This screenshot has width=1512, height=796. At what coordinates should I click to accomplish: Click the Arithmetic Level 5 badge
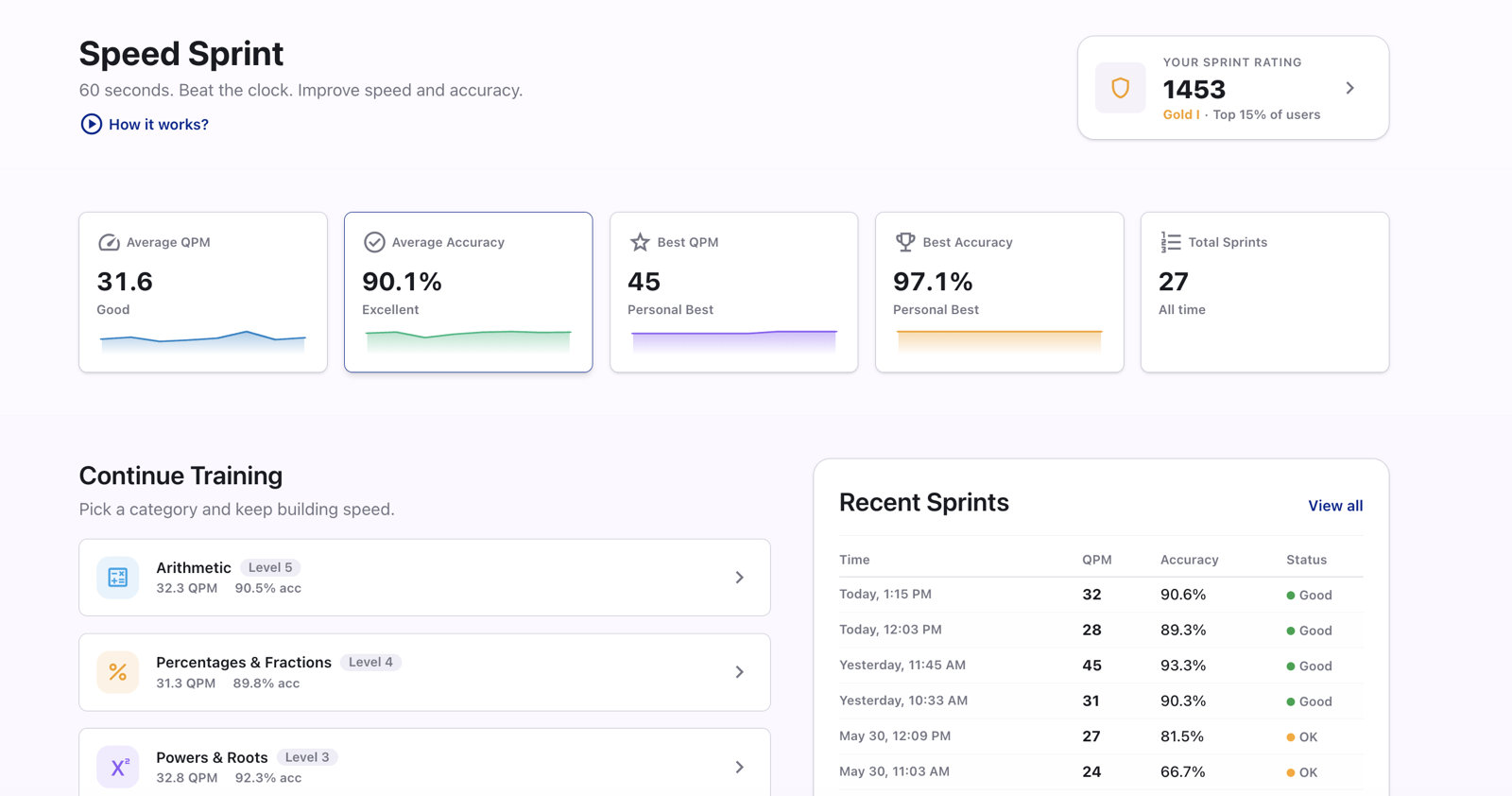[270, 567]
